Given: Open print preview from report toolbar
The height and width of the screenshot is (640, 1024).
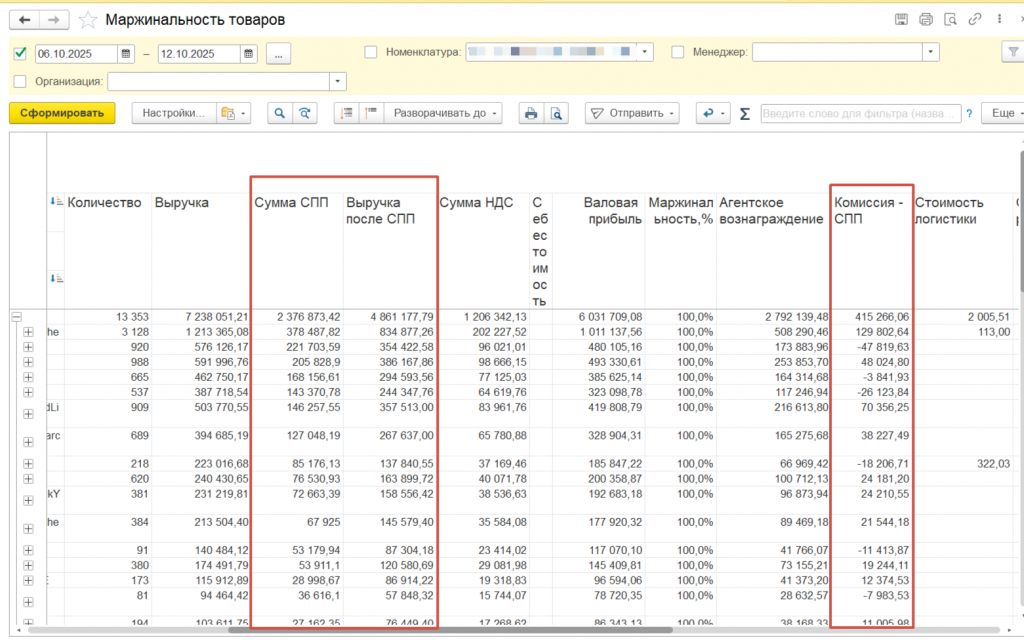Looking at the screenshot, I should pyautogui.click(x=556, y=113).
